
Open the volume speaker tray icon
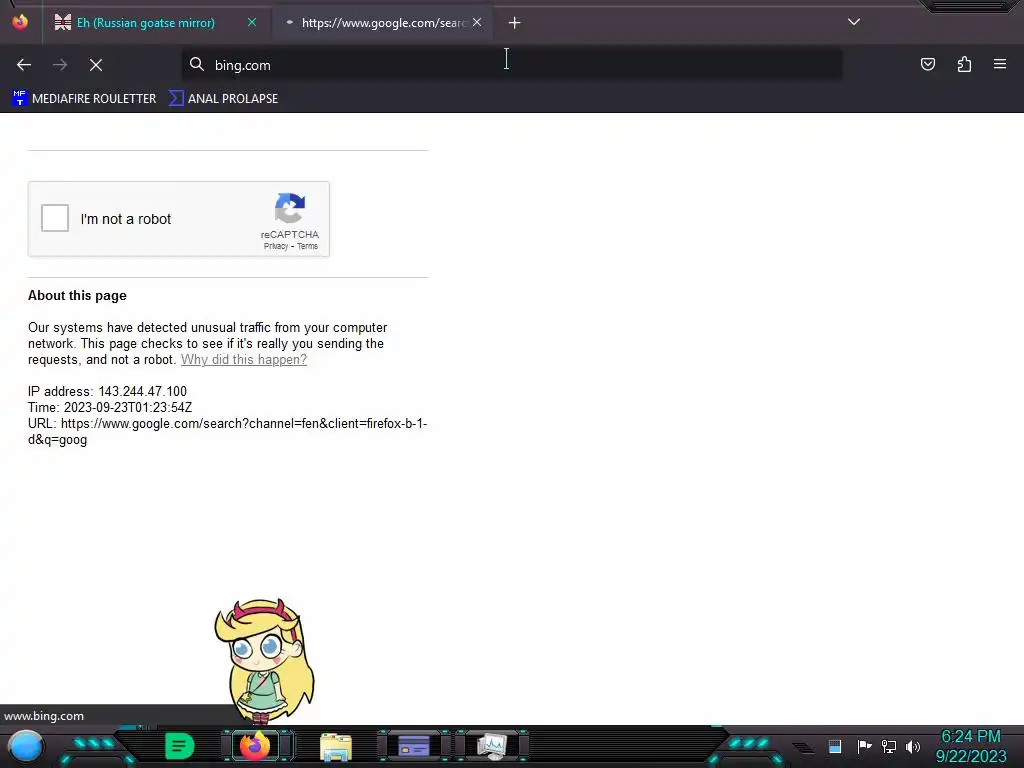click(913, 746)
